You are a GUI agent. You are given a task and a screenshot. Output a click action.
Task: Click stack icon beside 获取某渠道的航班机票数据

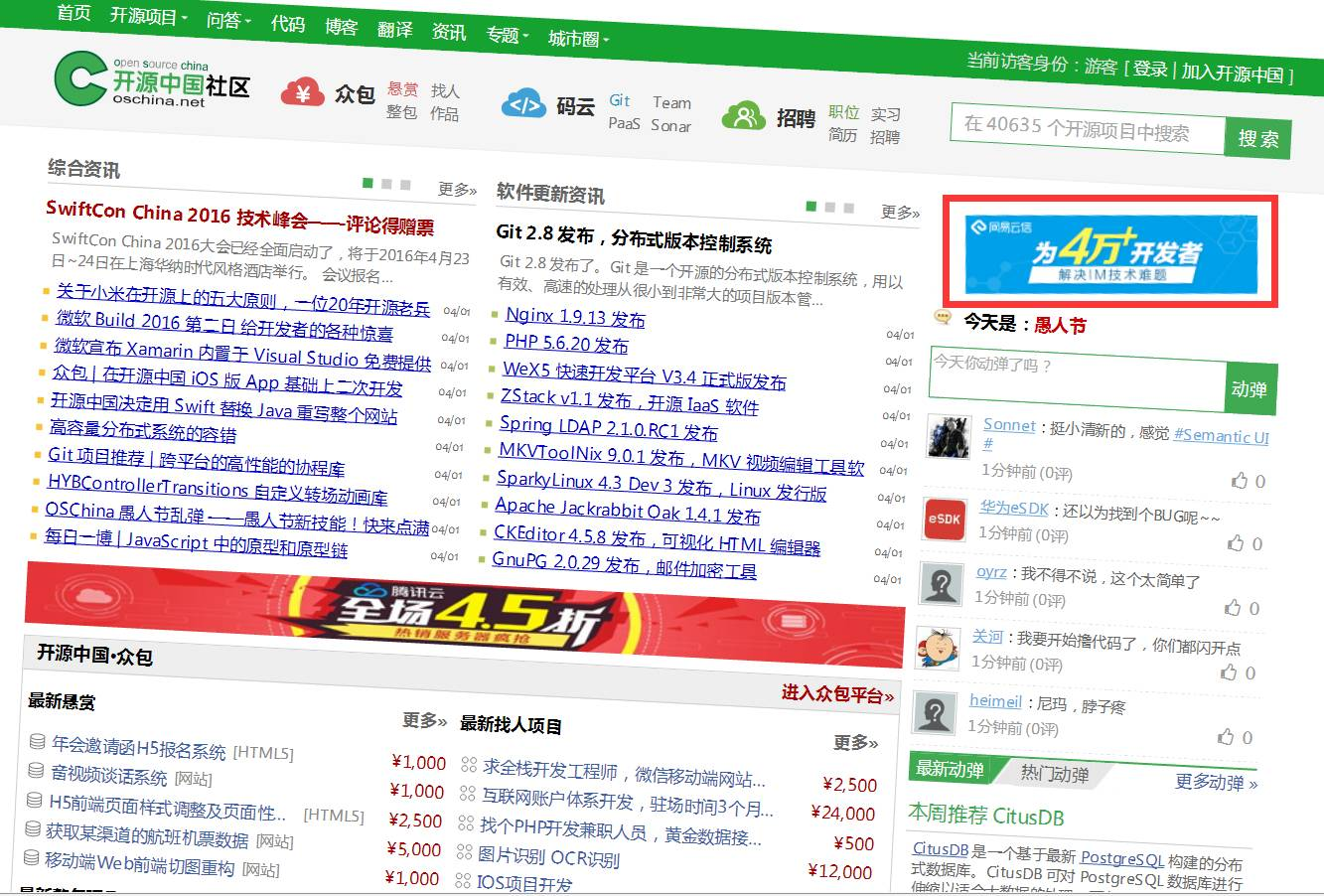(33, 828)
